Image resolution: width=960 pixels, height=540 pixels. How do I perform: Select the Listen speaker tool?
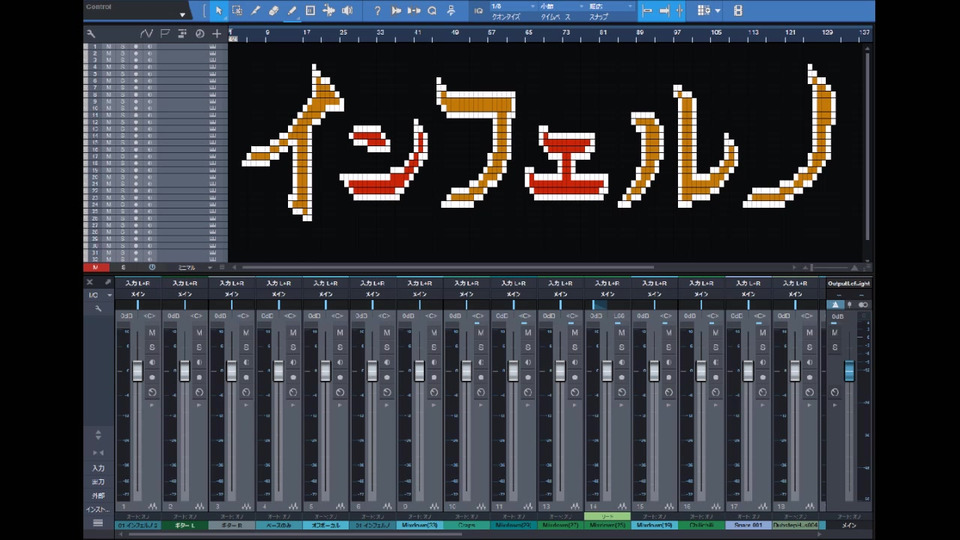click(x=347, y=10)
